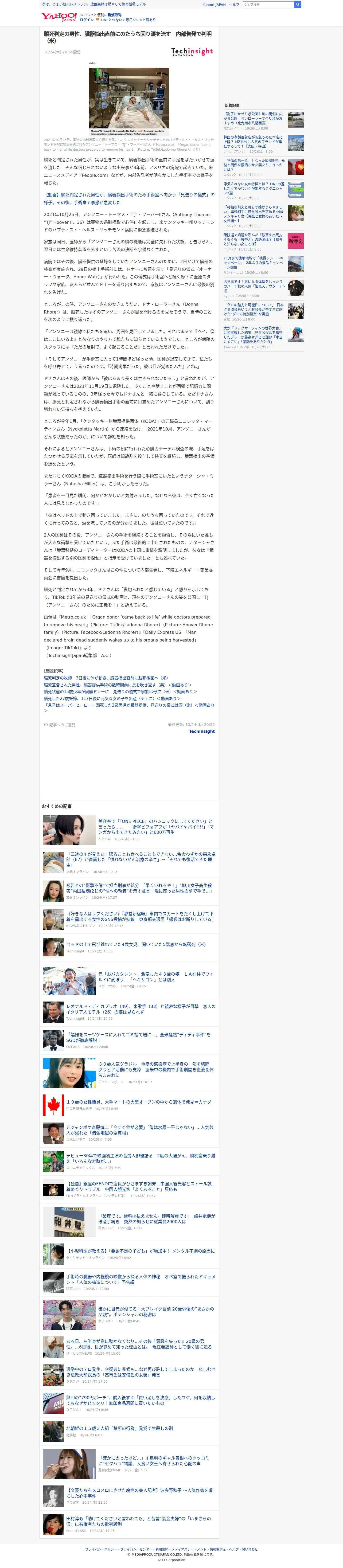This screenshot has width=343, height=1568.
Task: Open recommended article 確かに太ったけど 川島明のギャル曽根へのツッコミ
Action: pos(154,1461)
